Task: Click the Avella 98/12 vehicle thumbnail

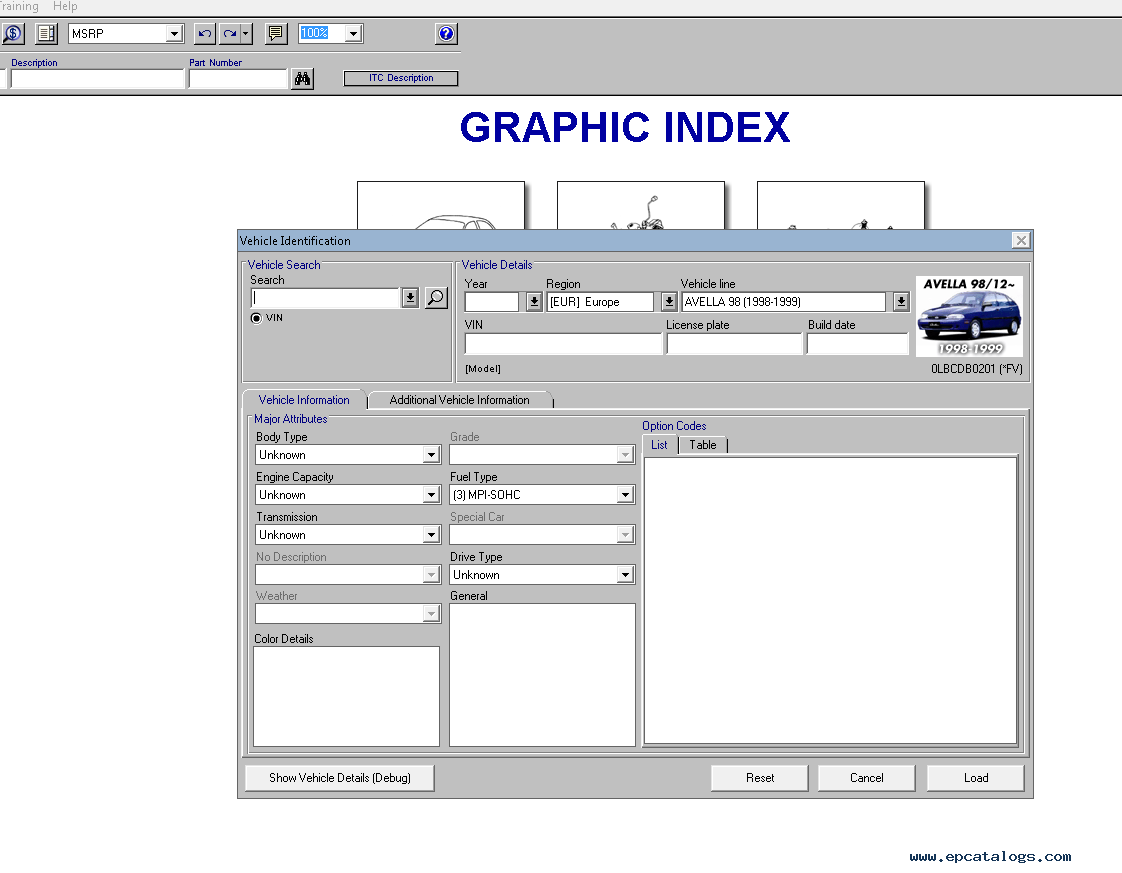Action: [970, 316]
